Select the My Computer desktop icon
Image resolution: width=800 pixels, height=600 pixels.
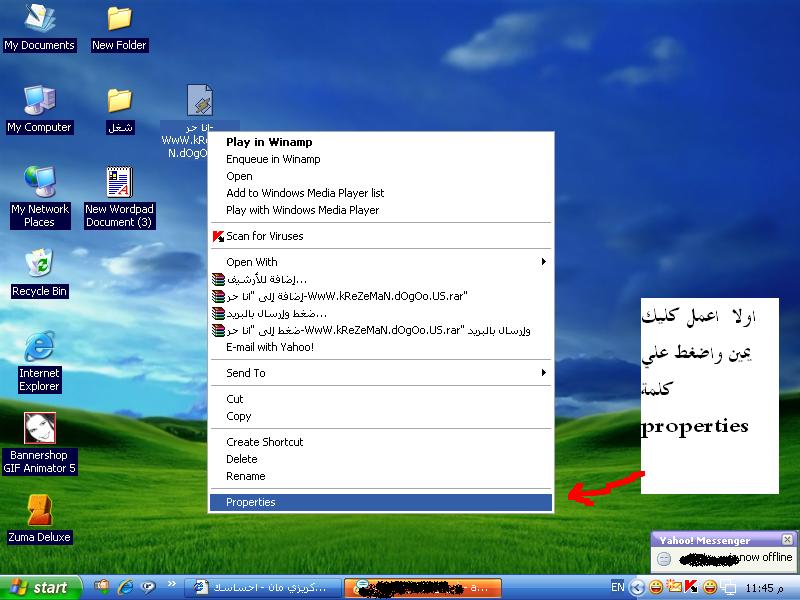pyautogui.click(x=39, y=110)
